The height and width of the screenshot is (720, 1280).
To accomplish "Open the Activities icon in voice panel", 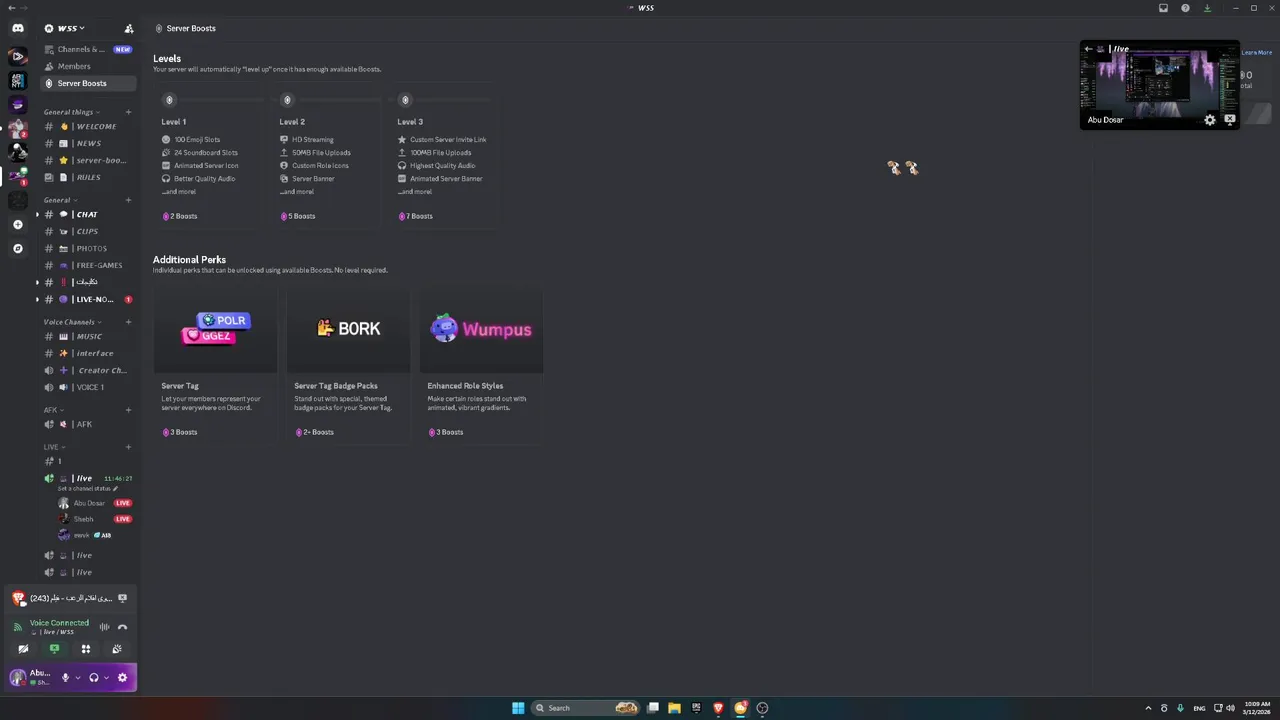I will pyautogui.click(x=86, y=649).
